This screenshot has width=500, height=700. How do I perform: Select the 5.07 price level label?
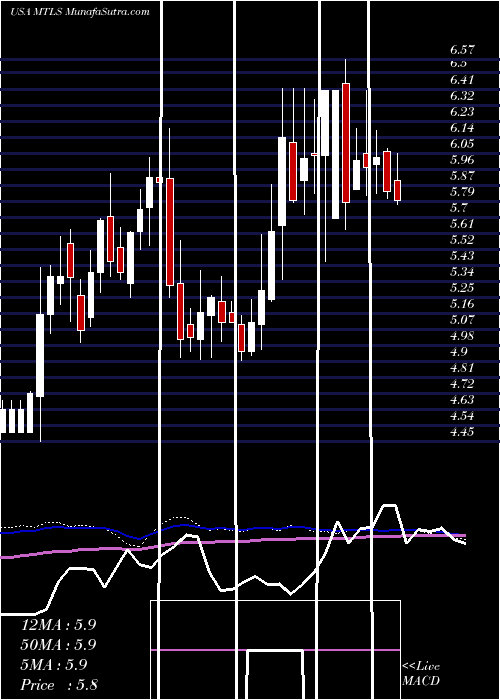click(x=462, y=320)
